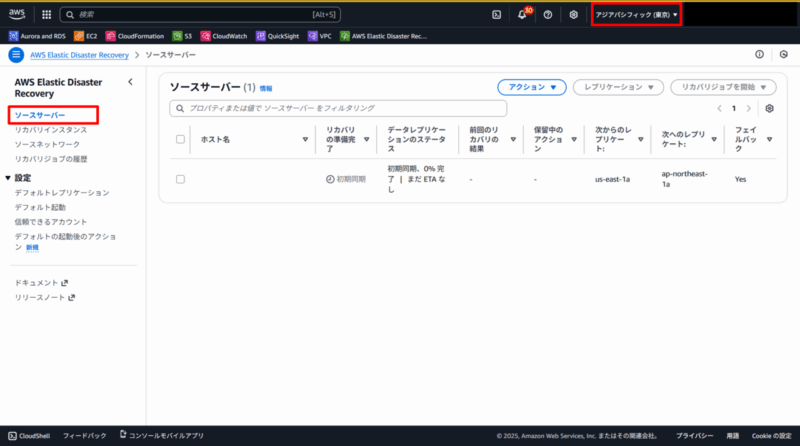
Task: Click the help question mark icon
Action: (x=548, y=15)
